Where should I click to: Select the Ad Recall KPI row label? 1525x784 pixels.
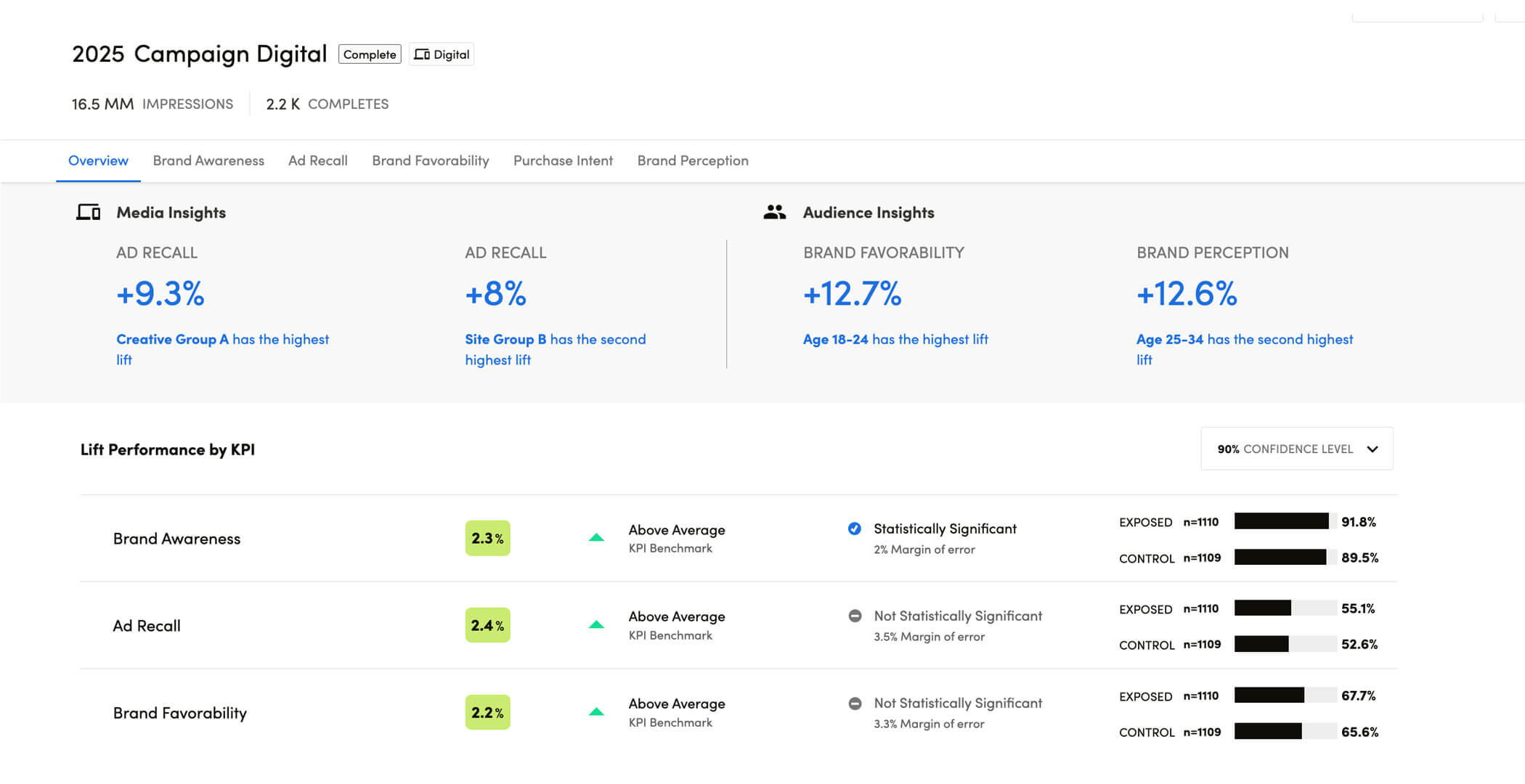[x=147, y=626]
